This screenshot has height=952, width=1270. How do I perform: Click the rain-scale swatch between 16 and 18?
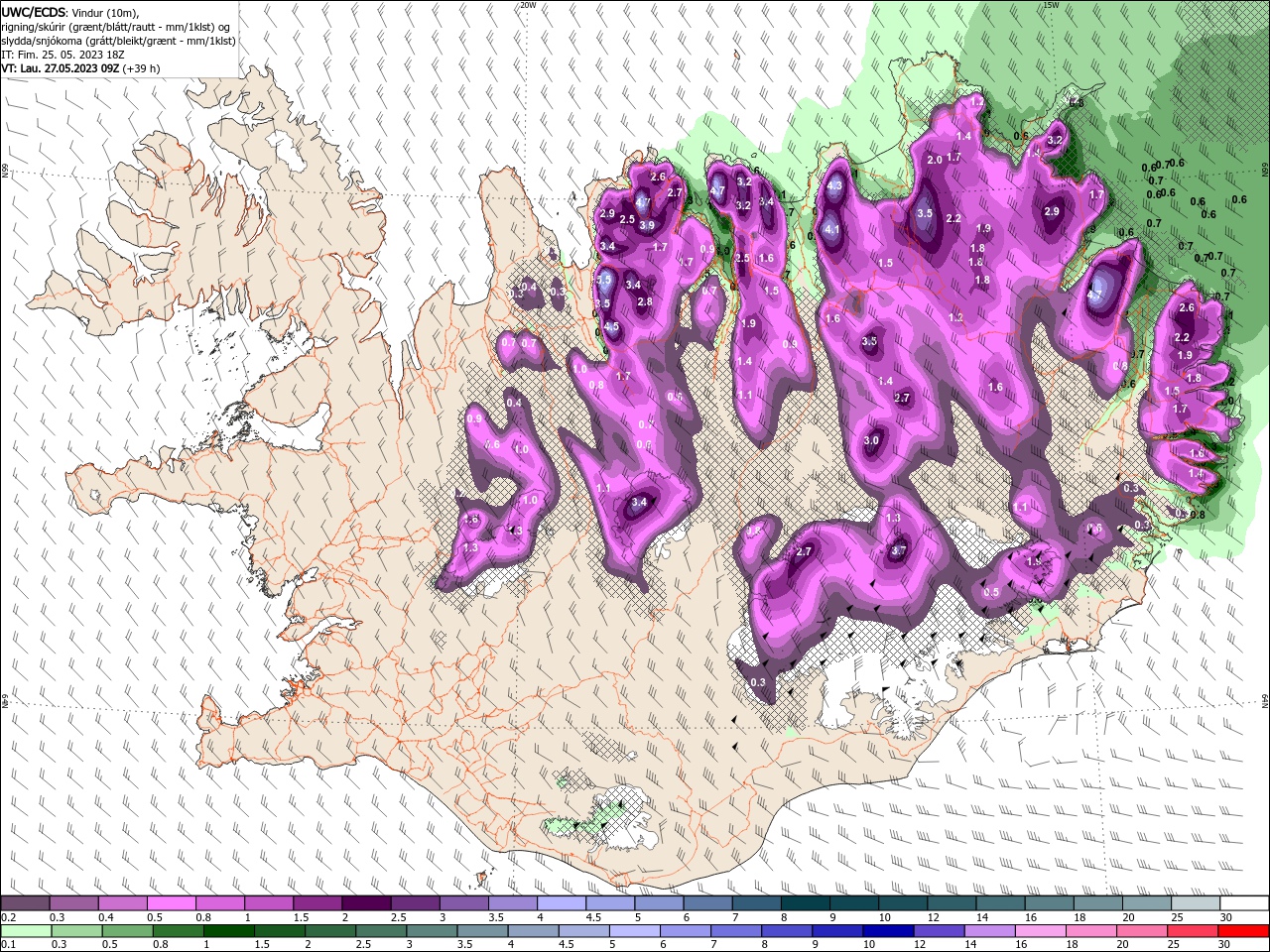[x=1040, y=931]
